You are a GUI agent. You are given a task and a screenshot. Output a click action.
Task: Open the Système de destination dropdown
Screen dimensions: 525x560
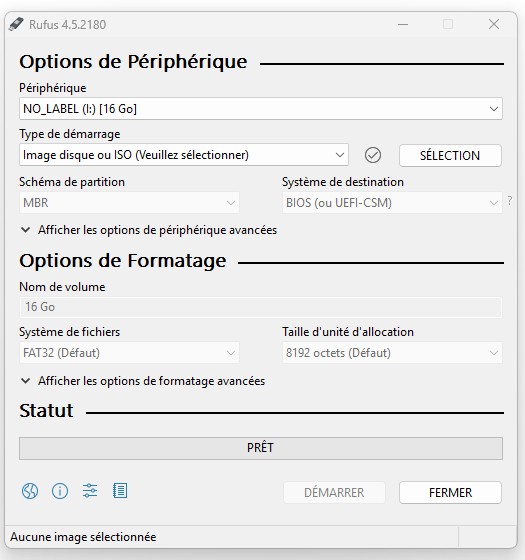click(392, 202)
